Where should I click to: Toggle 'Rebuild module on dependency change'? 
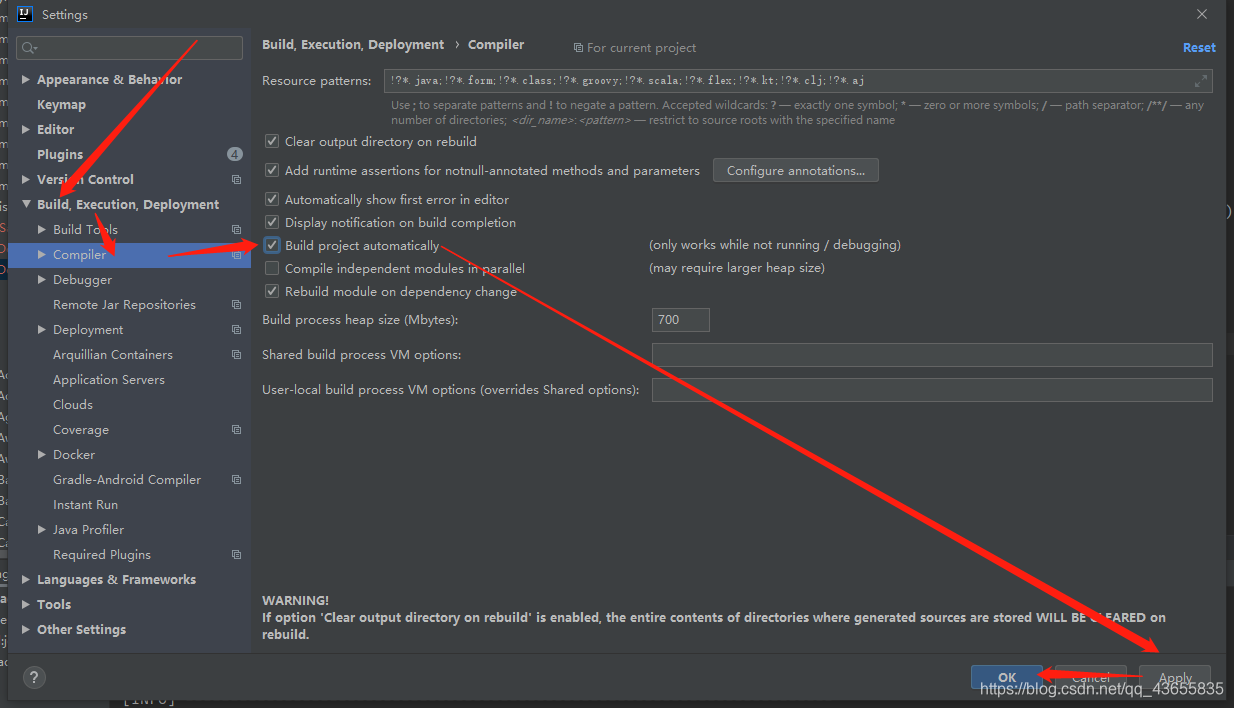click(272, 291)
